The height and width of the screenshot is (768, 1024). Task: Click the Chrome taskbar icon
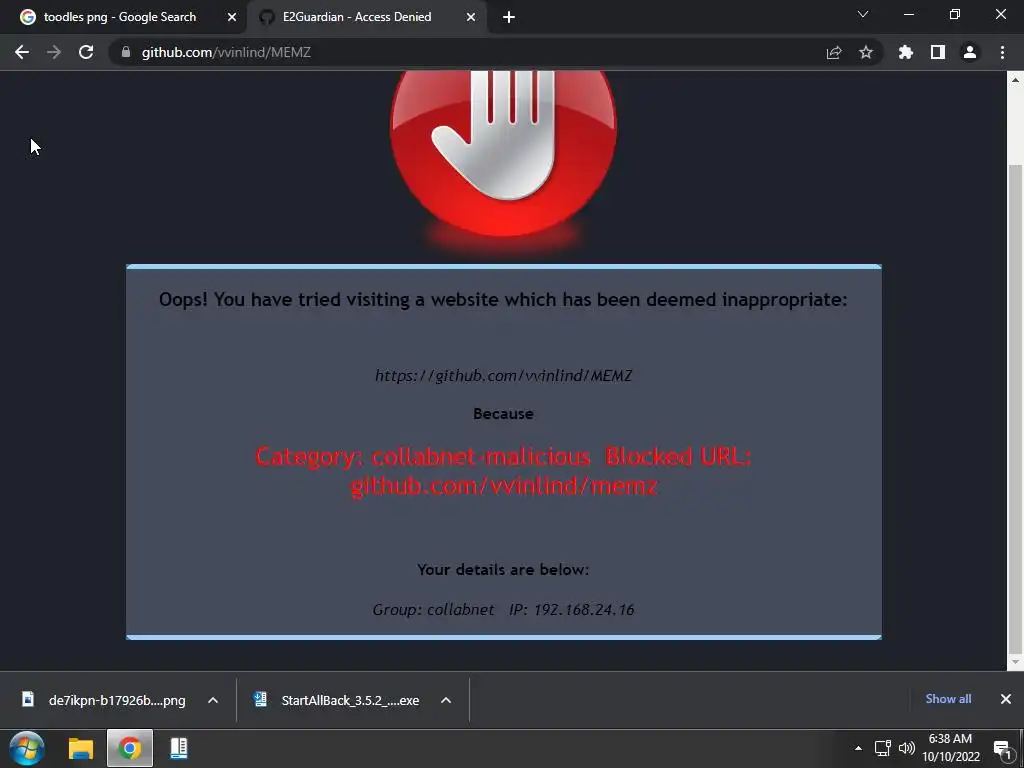[x=130, y=748]
